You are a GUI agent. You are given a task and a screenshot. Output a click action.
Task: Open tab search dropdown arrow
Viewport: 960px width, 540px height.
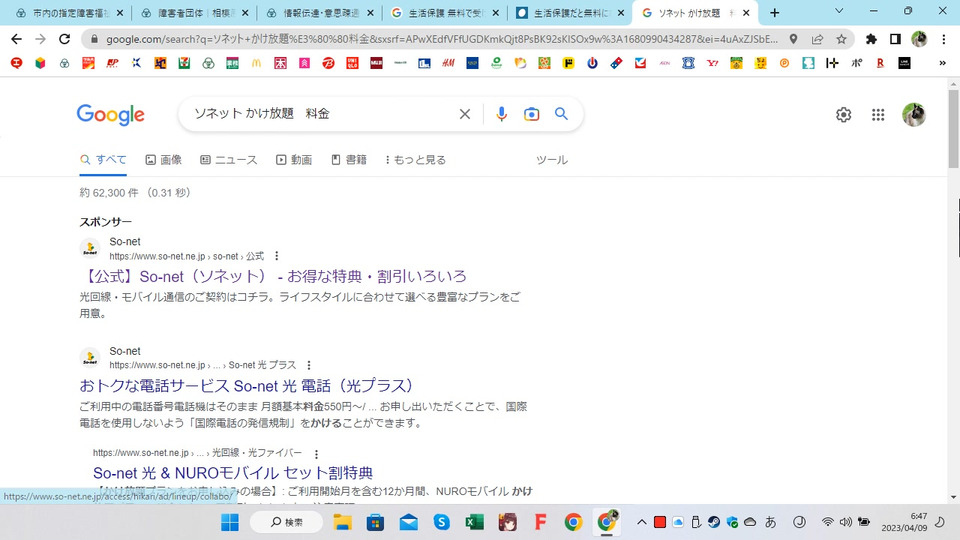click(x=839, y=12)
